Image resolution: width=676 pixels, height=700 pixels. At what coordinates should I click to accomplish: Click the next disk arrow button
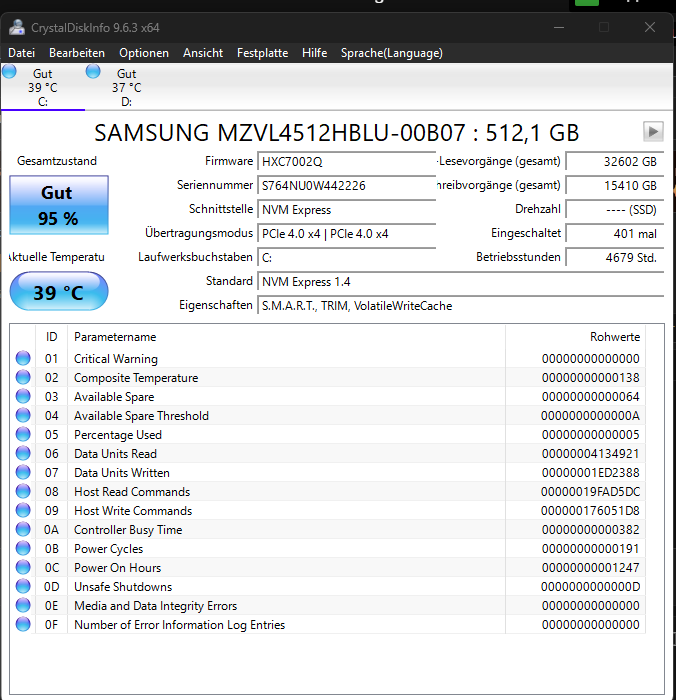[x=653, y=132]
